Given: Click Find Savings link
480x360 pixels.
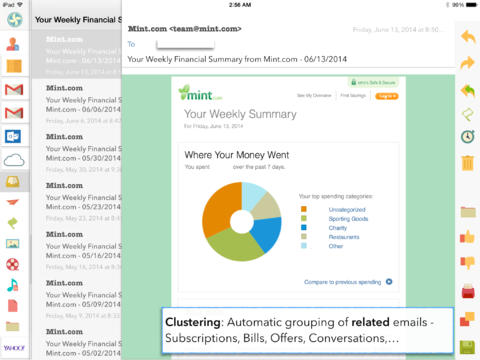Looking at the screenshot, I should (x=353, y=96).
